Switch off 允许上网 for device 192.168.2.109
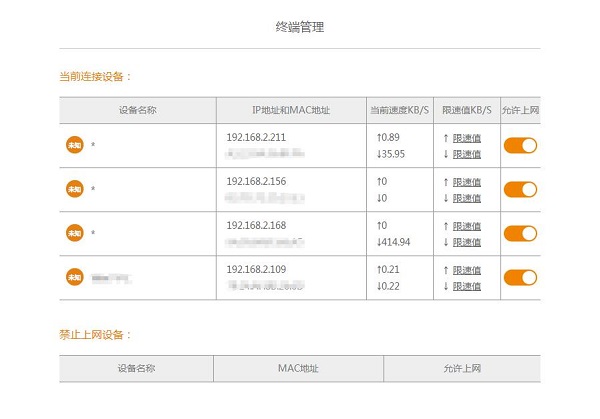The width and height of the screenshot is (600, 419). pyautogui.click(x=520, y=277)
